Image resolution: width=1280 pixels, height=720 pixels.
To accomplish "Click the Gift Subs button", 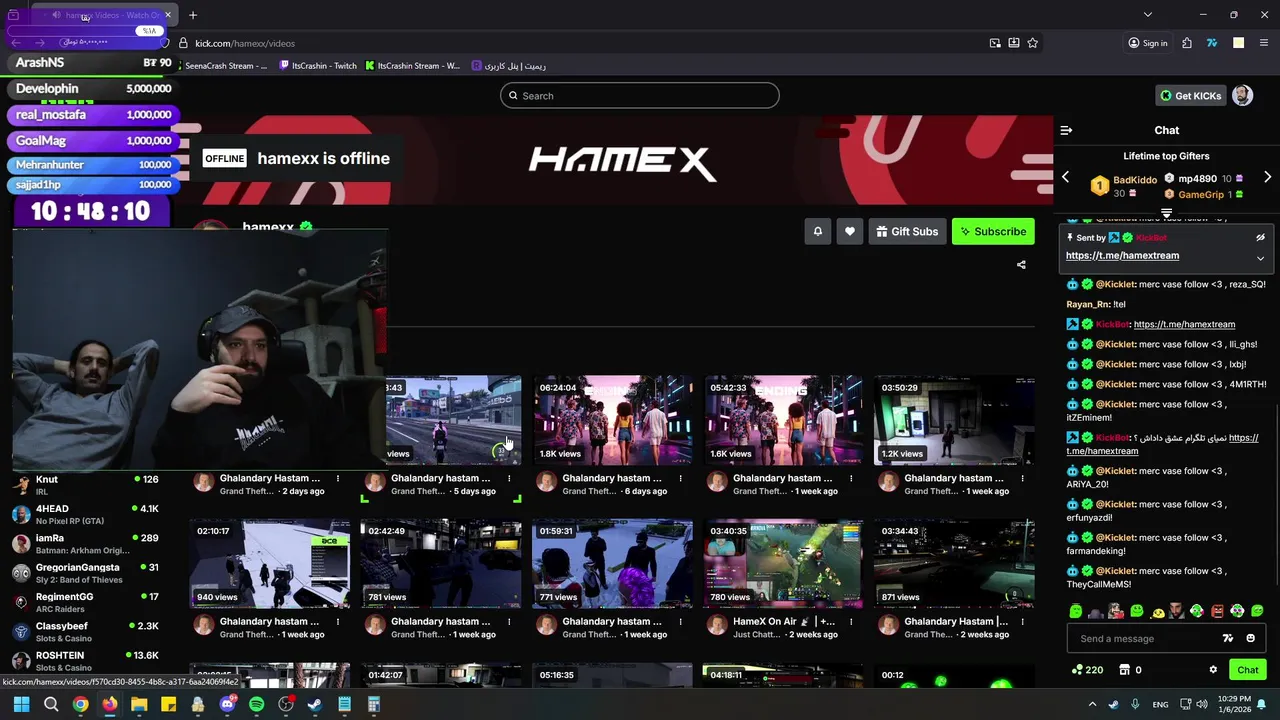I will (x=907, y=231).
